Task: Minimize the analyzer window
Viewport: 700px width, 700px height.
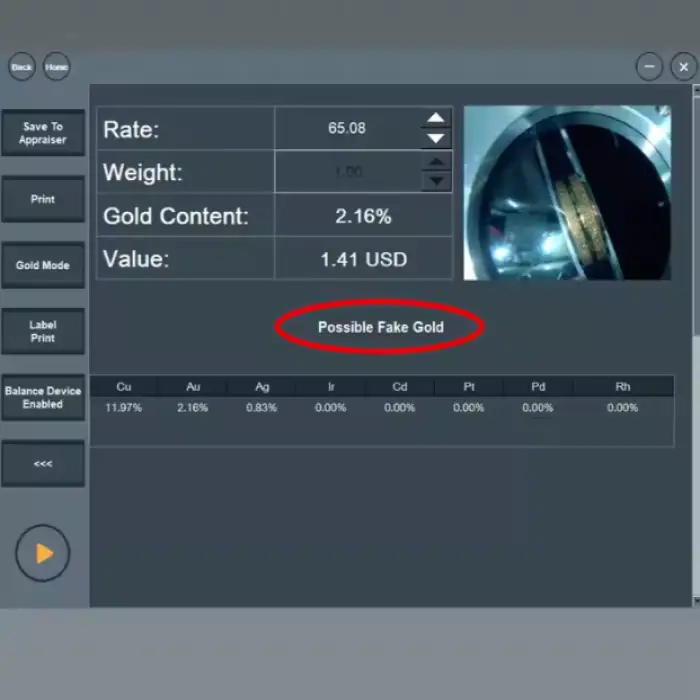Action: tap(650, 67)
